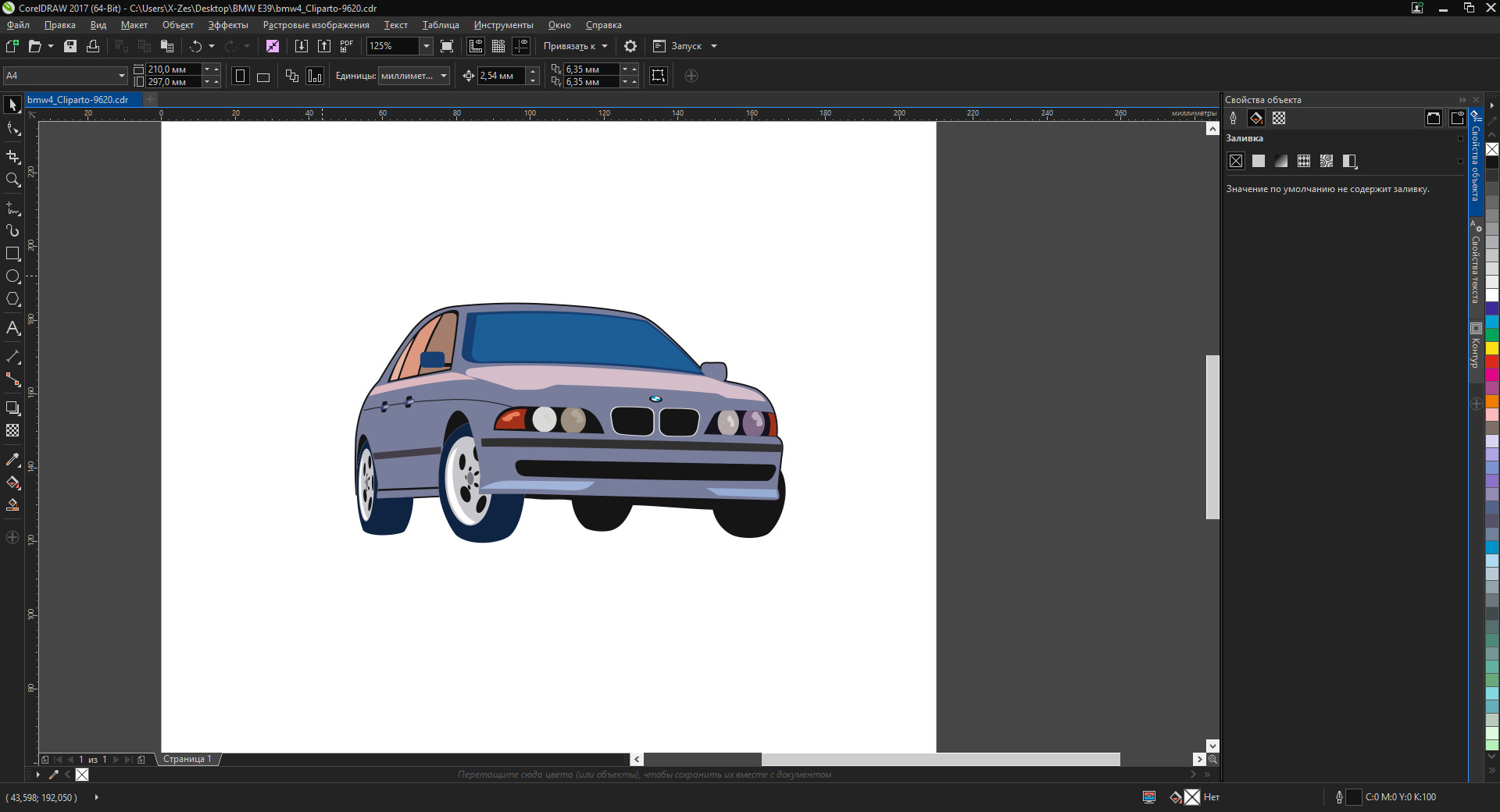Image resolution: width=1500 pixels, height=812 pixels.
Task: Click the nudge distance field 2,54 mm
Action: click(x=502, y=76)
